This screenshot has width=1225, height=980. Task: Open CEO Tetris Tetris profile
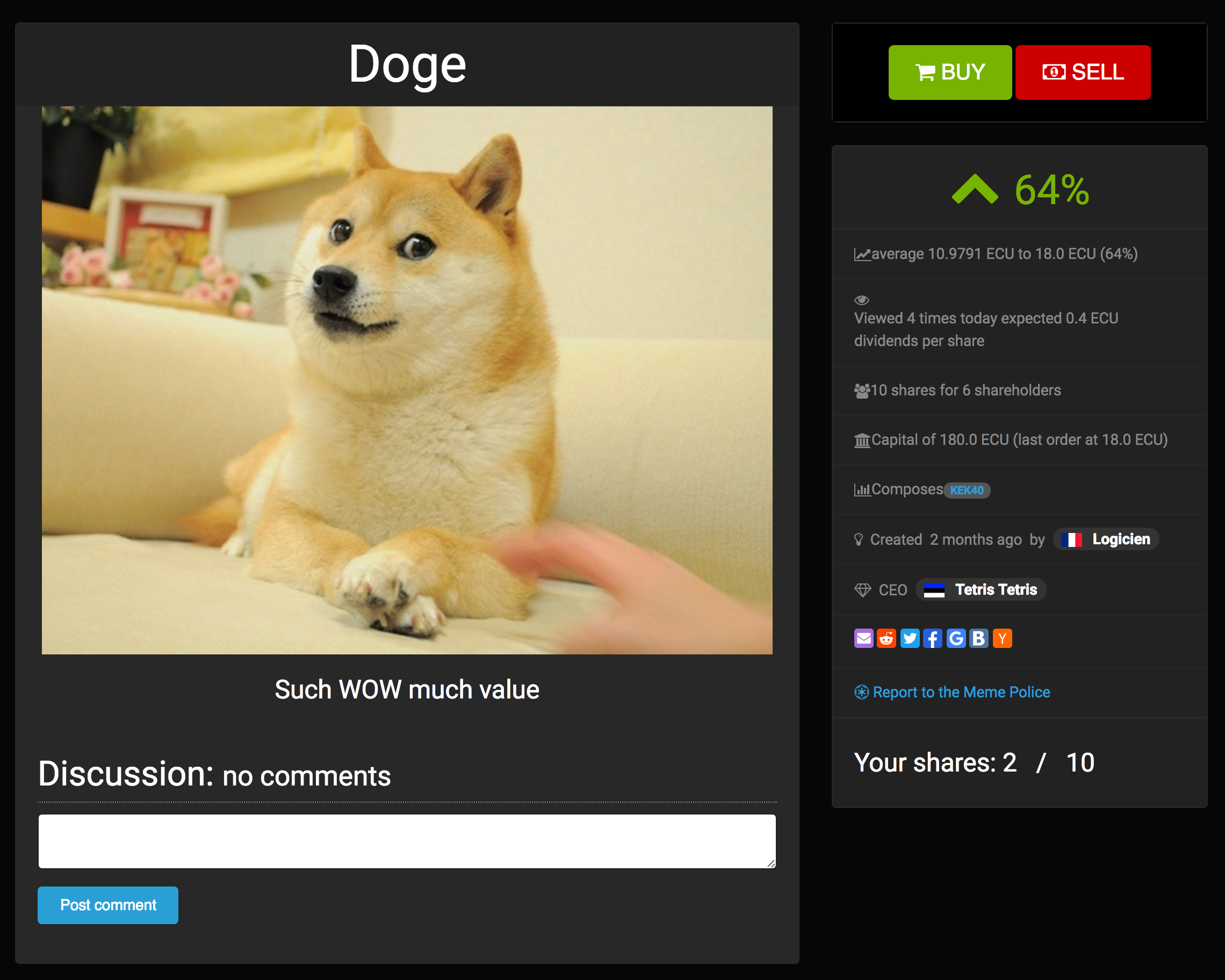coord(981,590)
